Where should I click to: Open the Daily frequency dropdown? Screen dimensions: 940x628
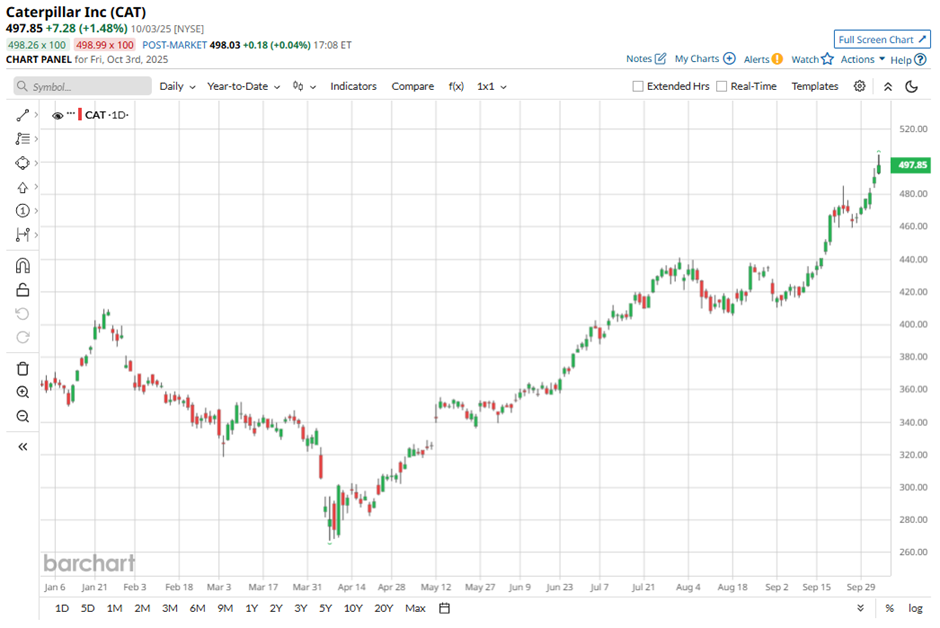[x=177, y=86]
